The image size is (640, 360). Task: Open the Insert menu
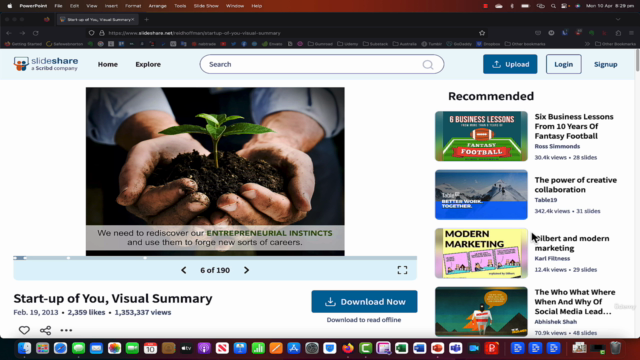click(111, 6)
